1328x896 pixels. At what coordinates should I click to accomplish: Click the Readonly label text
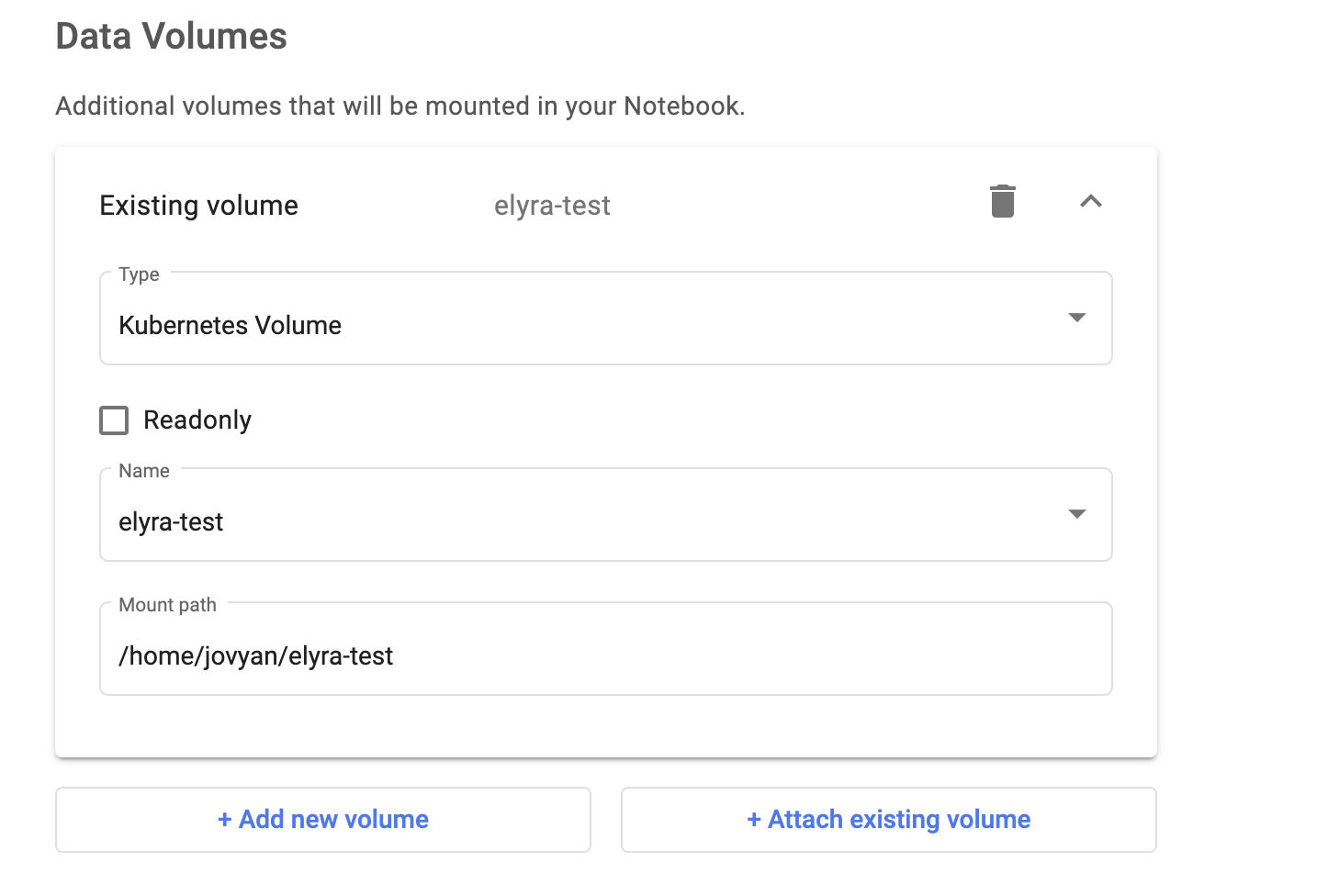pos(197,420)
